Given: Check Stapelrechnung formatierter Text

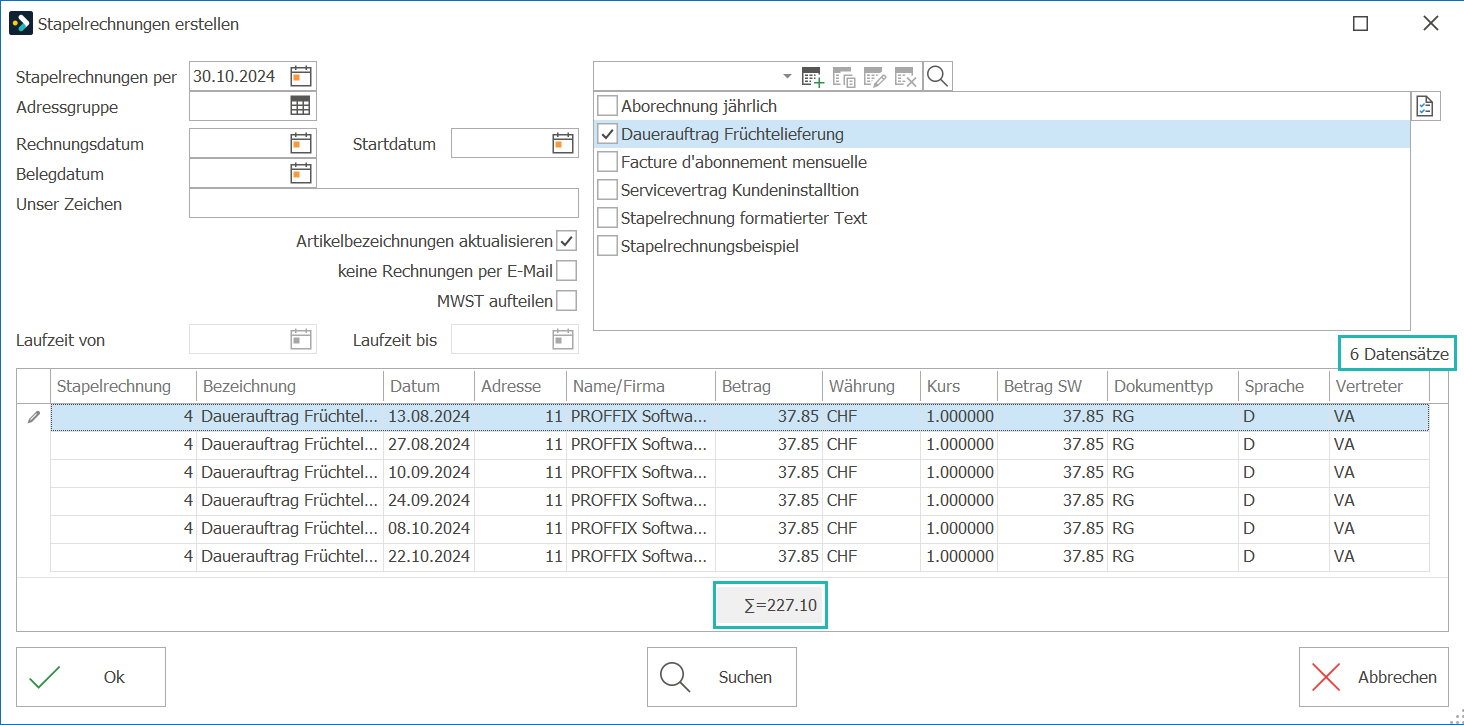Looking at the screenshot, I should point(607,218).
